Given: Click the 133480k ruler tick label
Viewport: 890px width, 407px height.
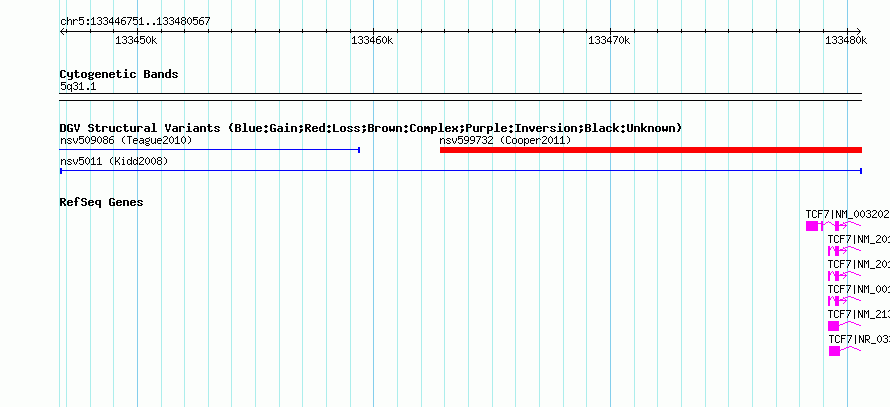Looking at the screenshot, I should point(846,40).
